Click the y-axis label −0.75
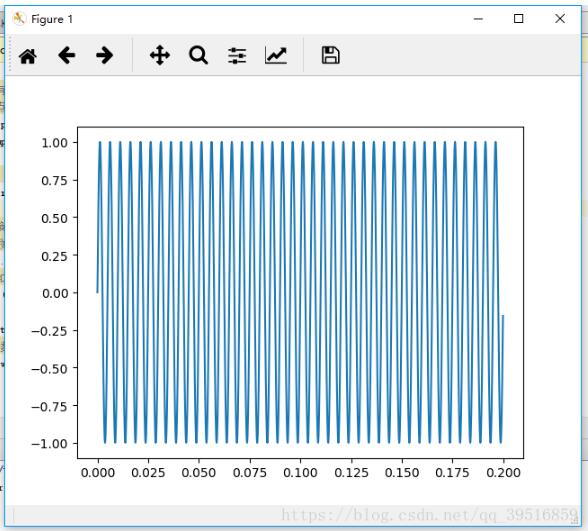 pyautogui.click(x=49, y=406)
